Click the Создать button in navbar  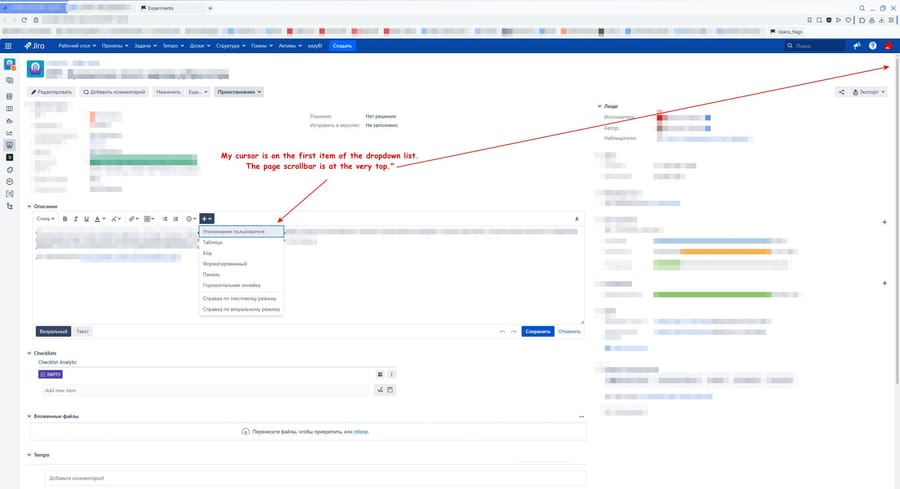(x=342, y=46)
